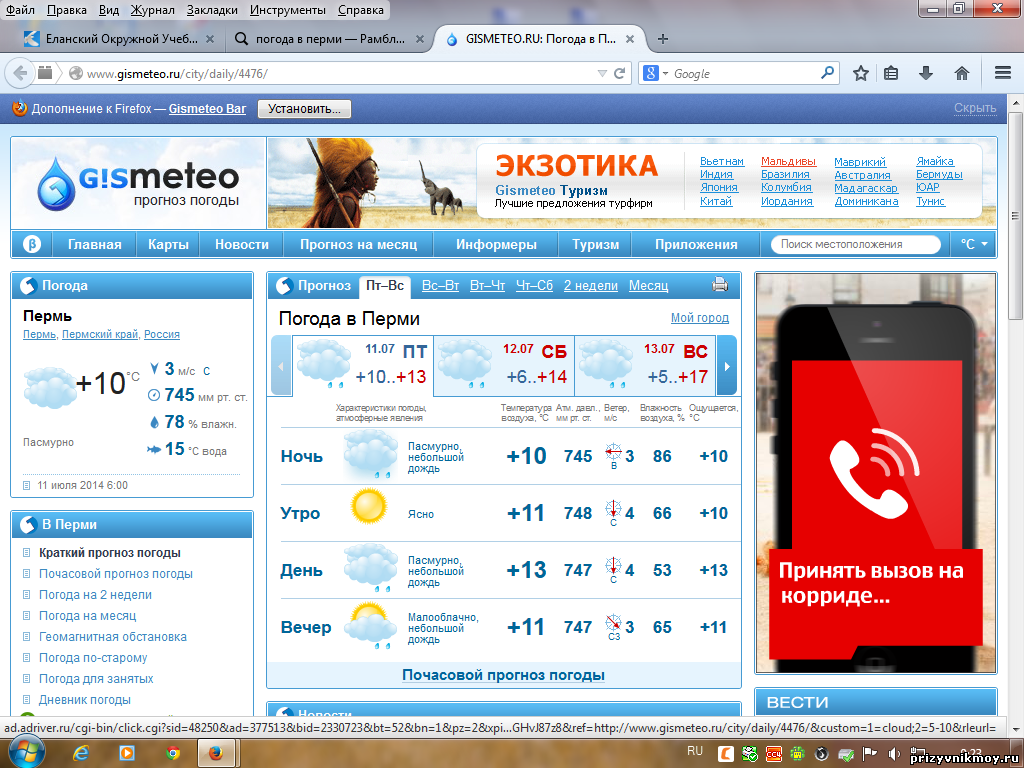1024x768 pixels.
Task: Open the Дневник погоды link
Action: [85, 699]
